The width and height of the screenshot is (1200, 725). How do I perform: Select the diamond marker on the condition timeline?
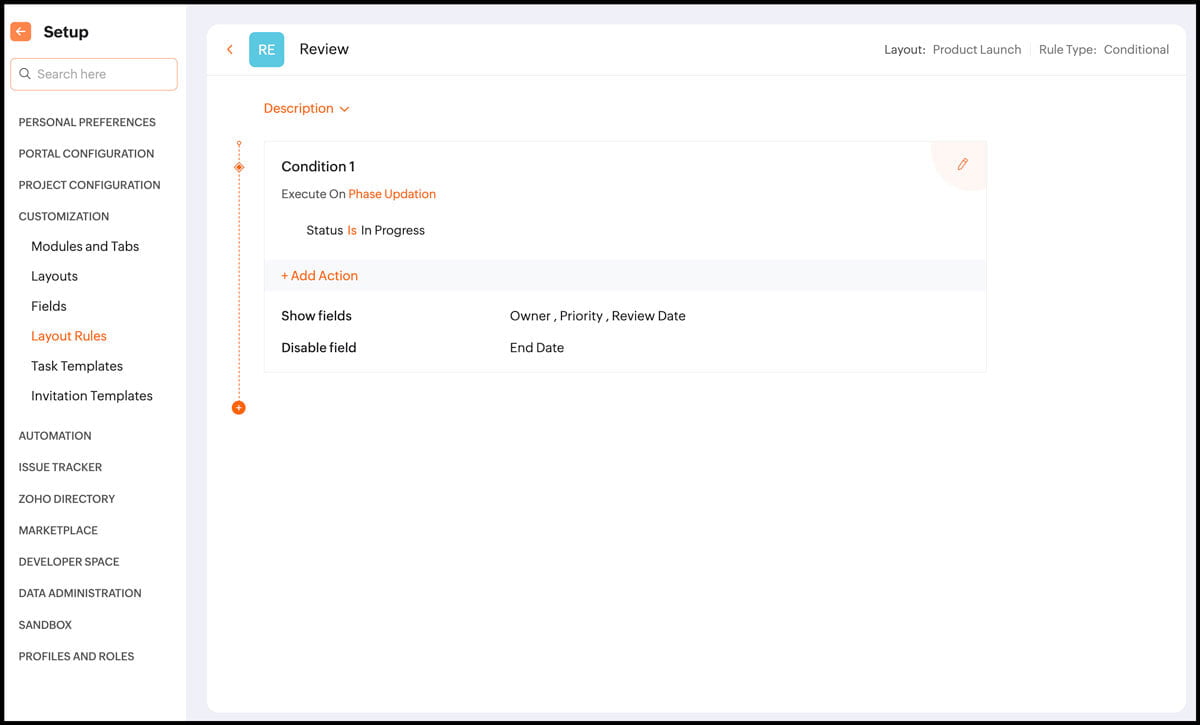[x=239, y=167]
